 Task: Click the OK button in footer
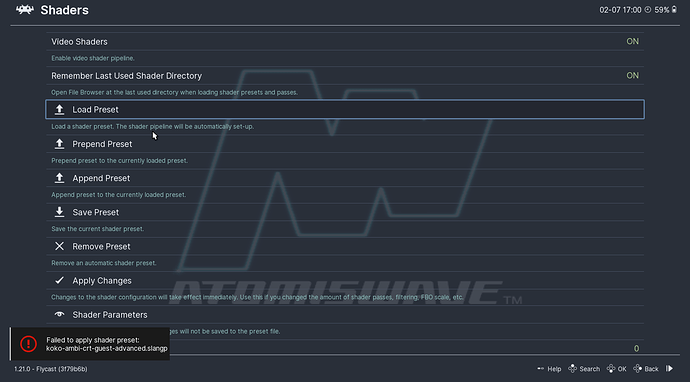(x=617, y=369)
